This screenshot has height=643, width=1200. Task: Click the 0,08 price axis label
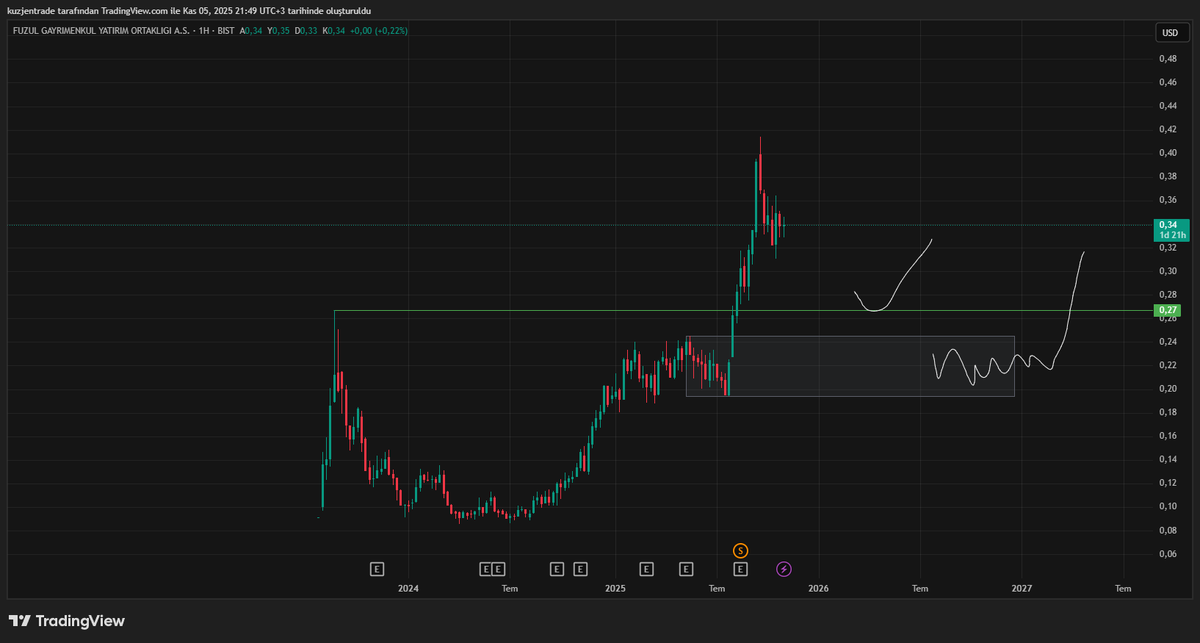click(x=1167, y=530)
